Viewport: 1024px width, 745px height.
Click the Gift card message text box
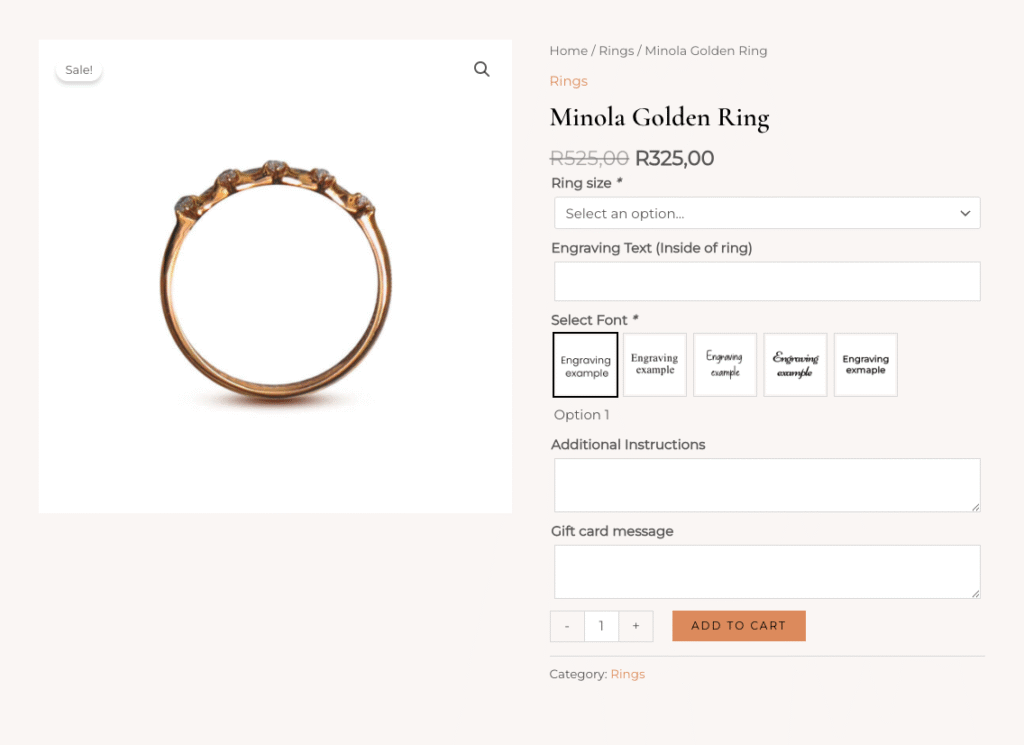766,571
